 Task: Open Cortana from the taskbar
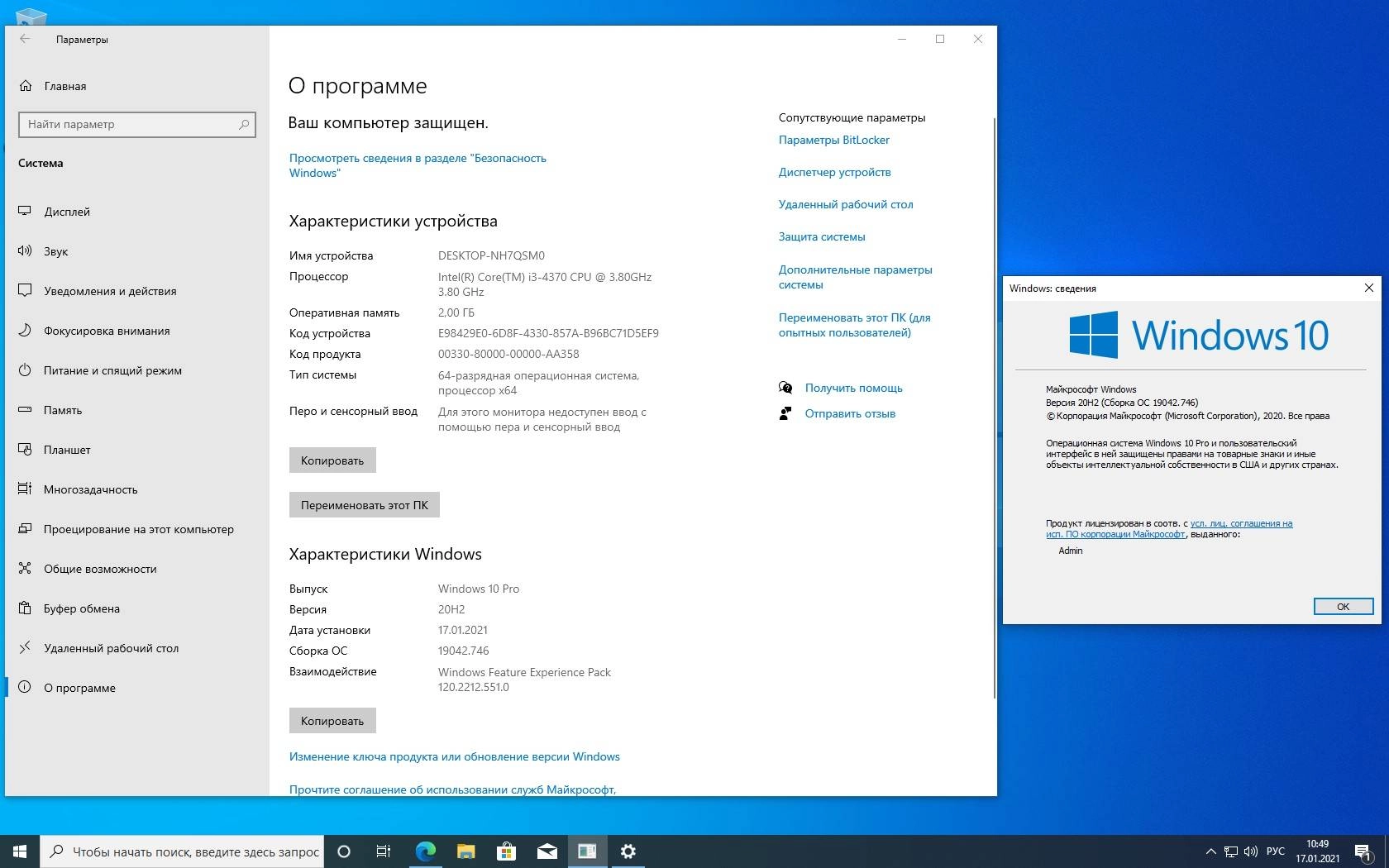coord(344,851)
